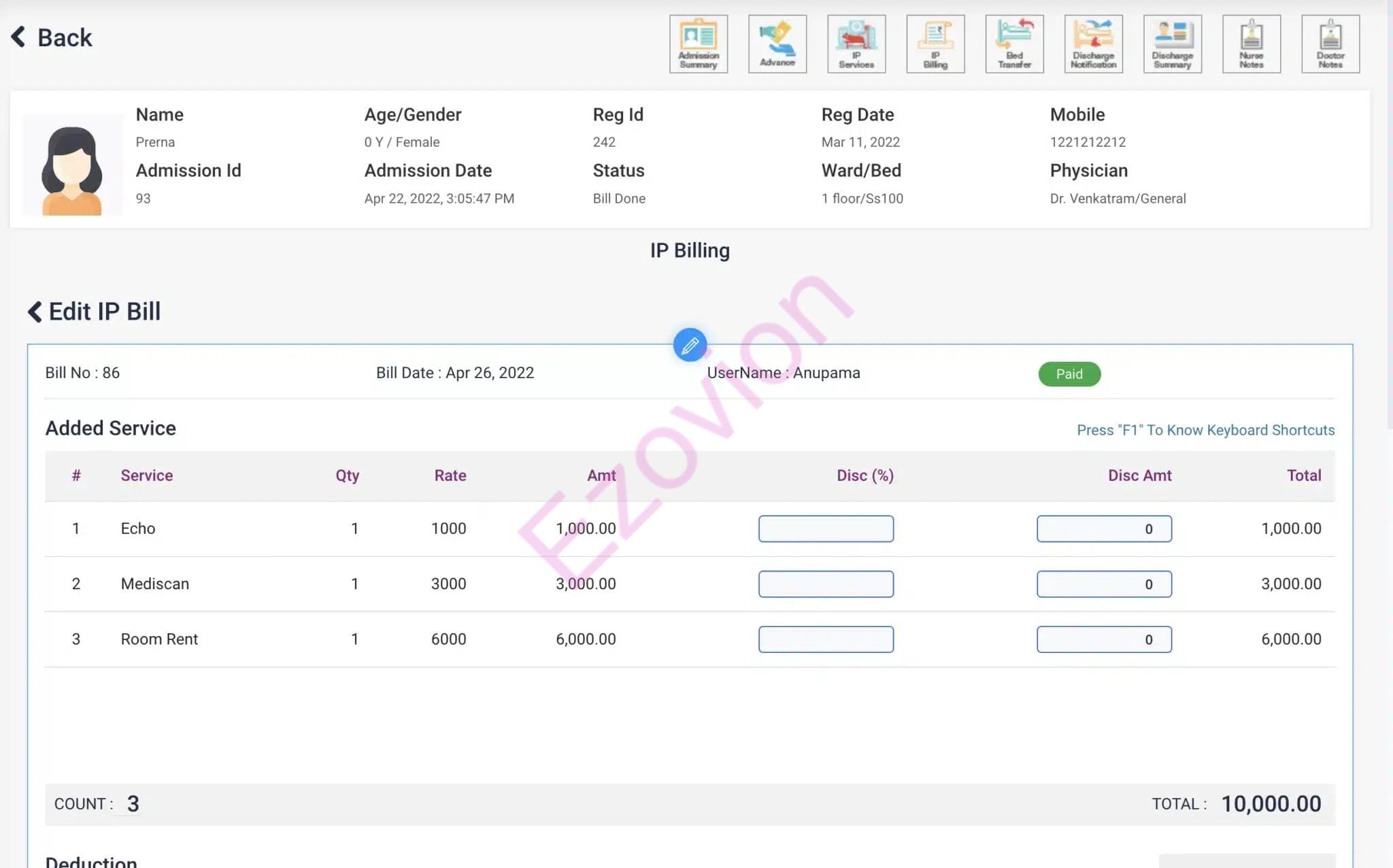The width and height of the screenshot is (1393, 868).
Task: Click the Advance payment icon
Action: pos(777,44)
